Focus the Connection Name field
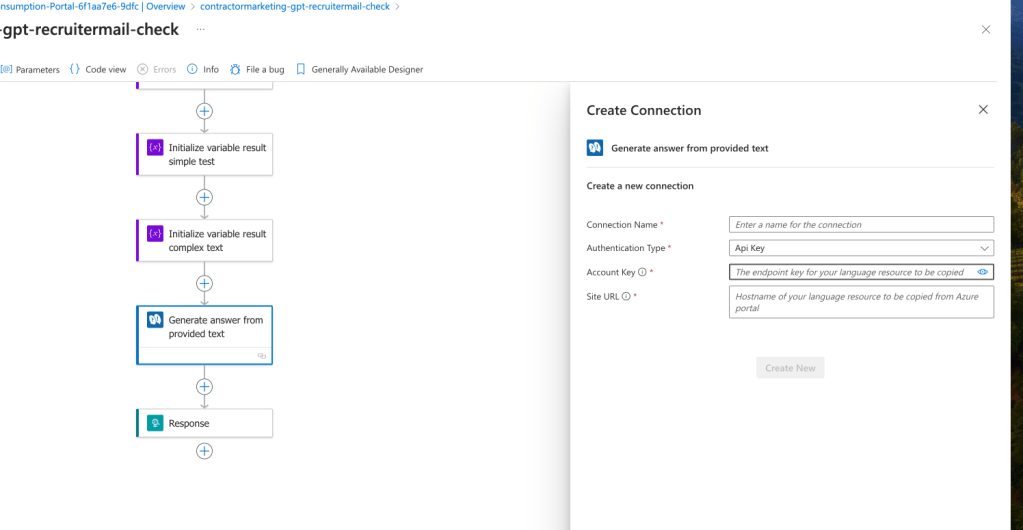The image size is (1023, 530). [x=861, y=225]
